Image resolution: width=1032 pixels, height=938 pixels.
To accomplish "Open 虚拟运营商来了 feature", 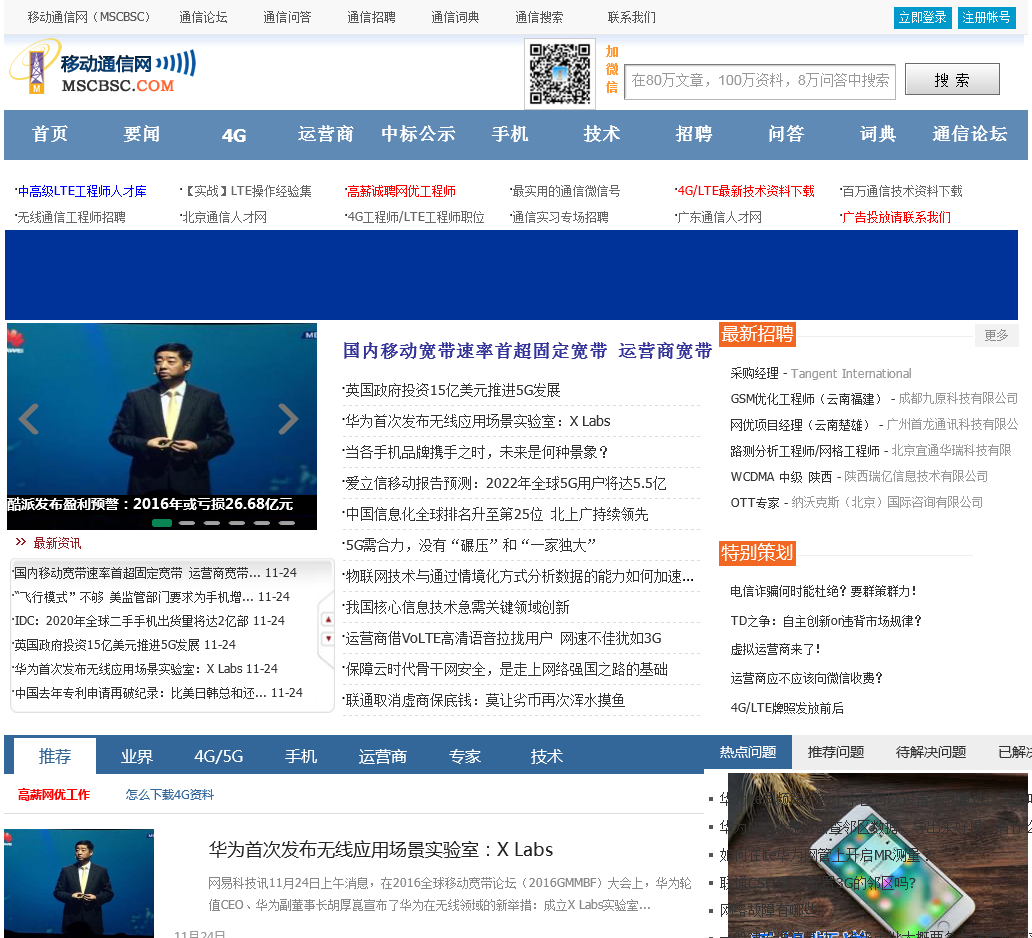I will coord(775,649).
